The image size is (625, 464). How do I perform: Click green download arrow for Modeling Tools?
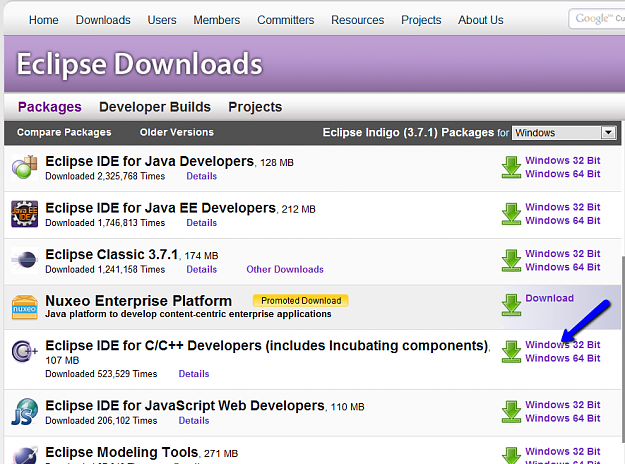coord(511,456)
